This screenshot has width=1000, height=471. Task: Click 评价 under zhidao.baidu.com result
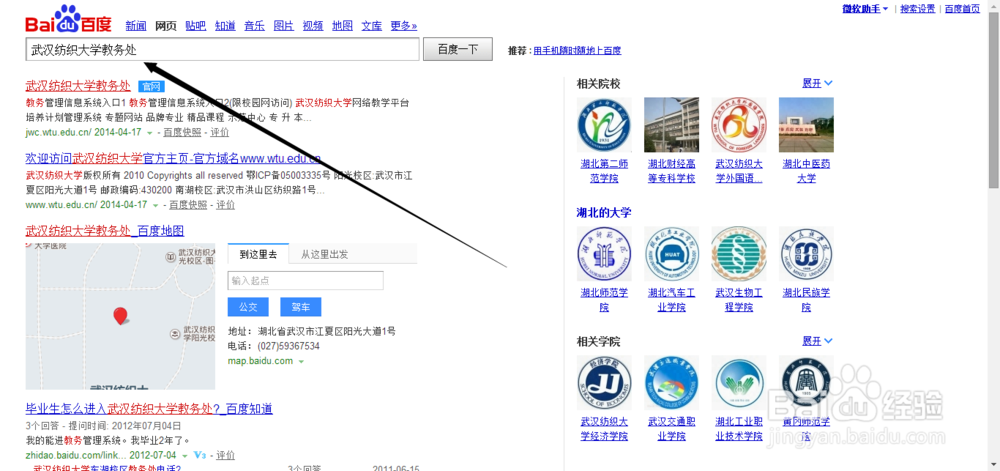click(226, 456)
